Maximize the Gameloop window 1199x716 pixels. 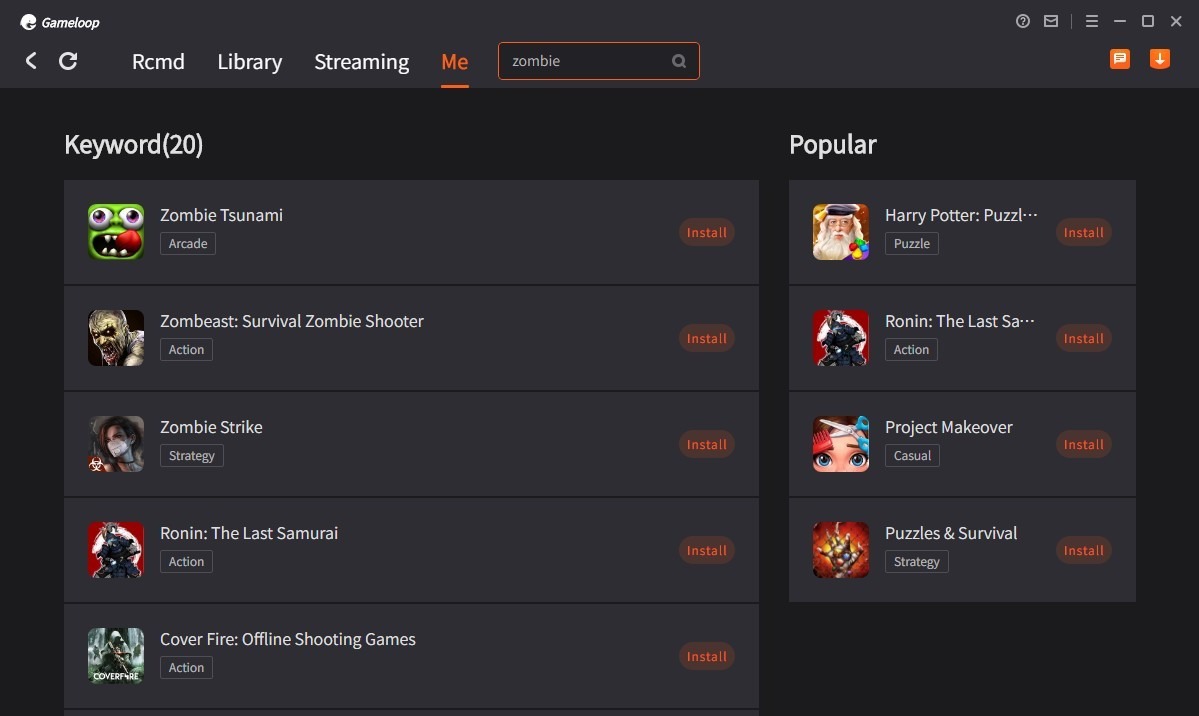1148,21
